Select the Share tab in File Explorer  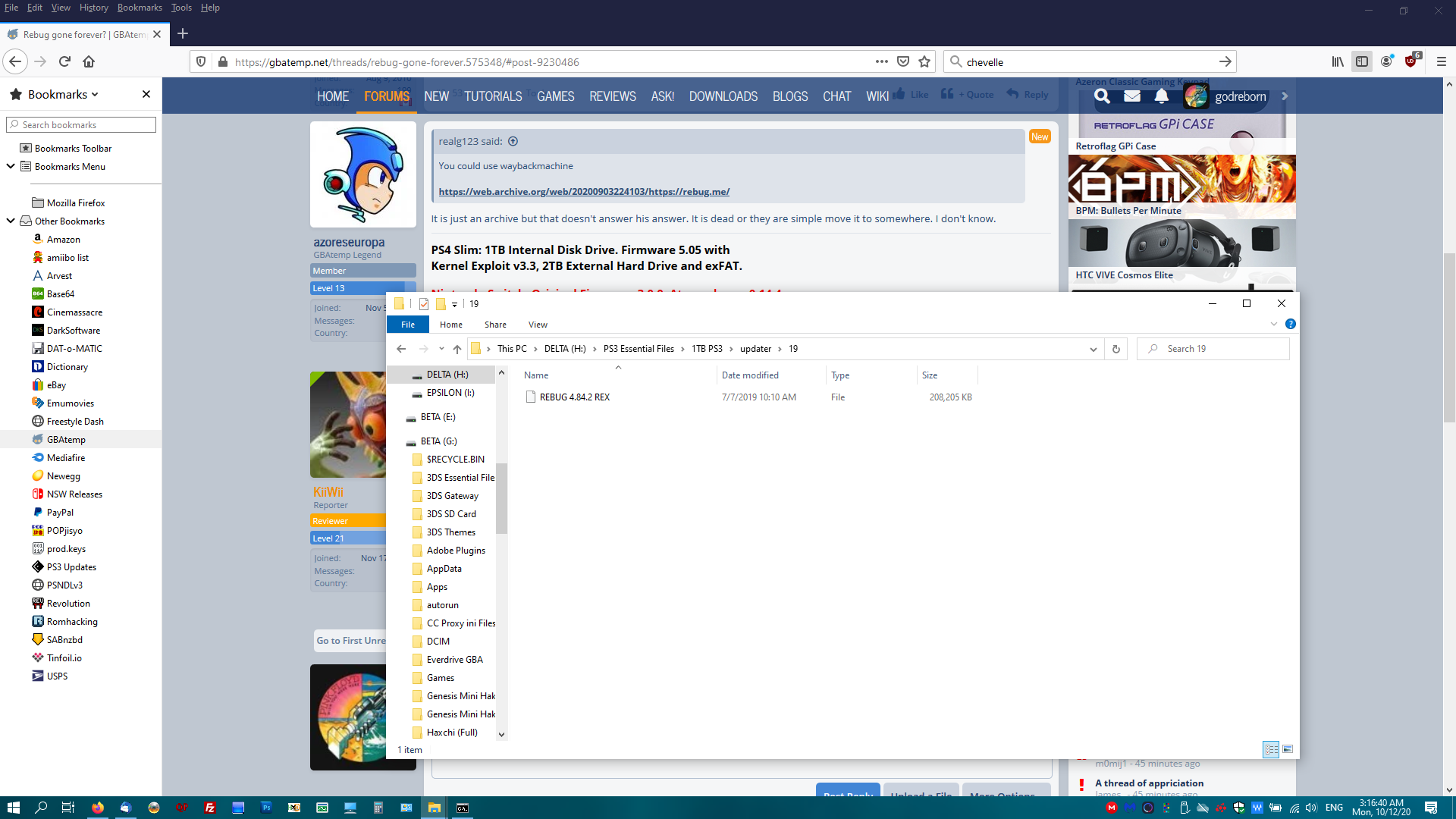pyautogui.click(x=495, y=325)
